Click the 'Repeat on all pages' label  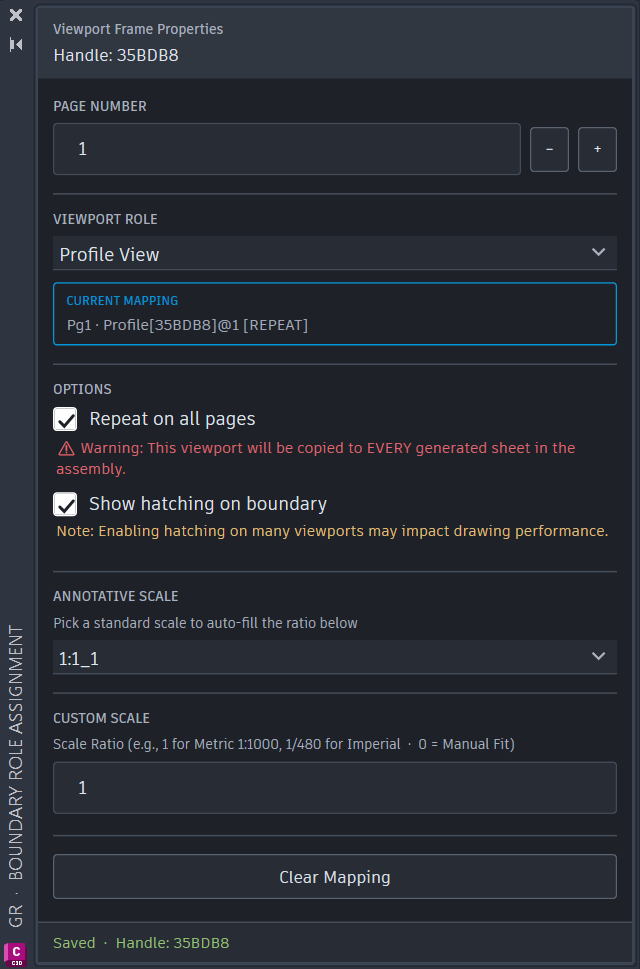pyautogui.click(x=172, y=419)
